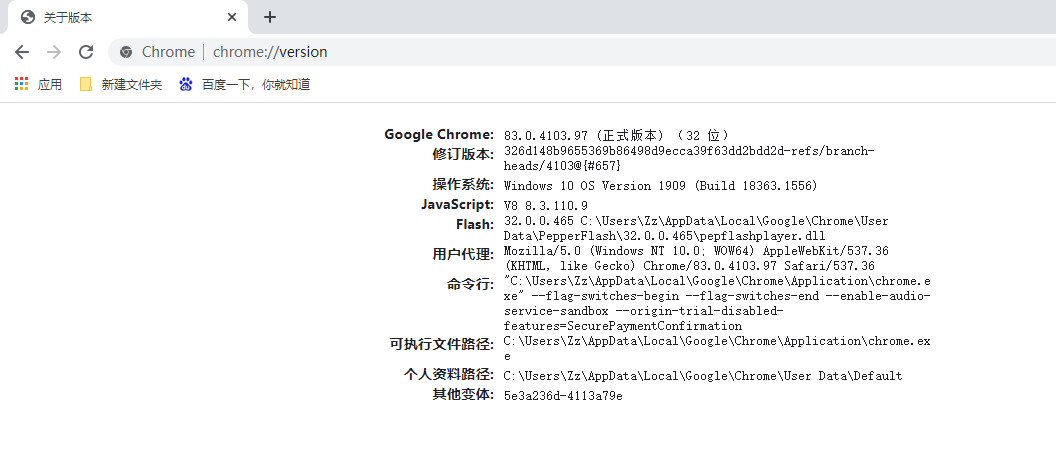Click the Windows 10 OS Version text
Screen dimensions: 1056x463
pyautogui.click(x=660, y=186)
